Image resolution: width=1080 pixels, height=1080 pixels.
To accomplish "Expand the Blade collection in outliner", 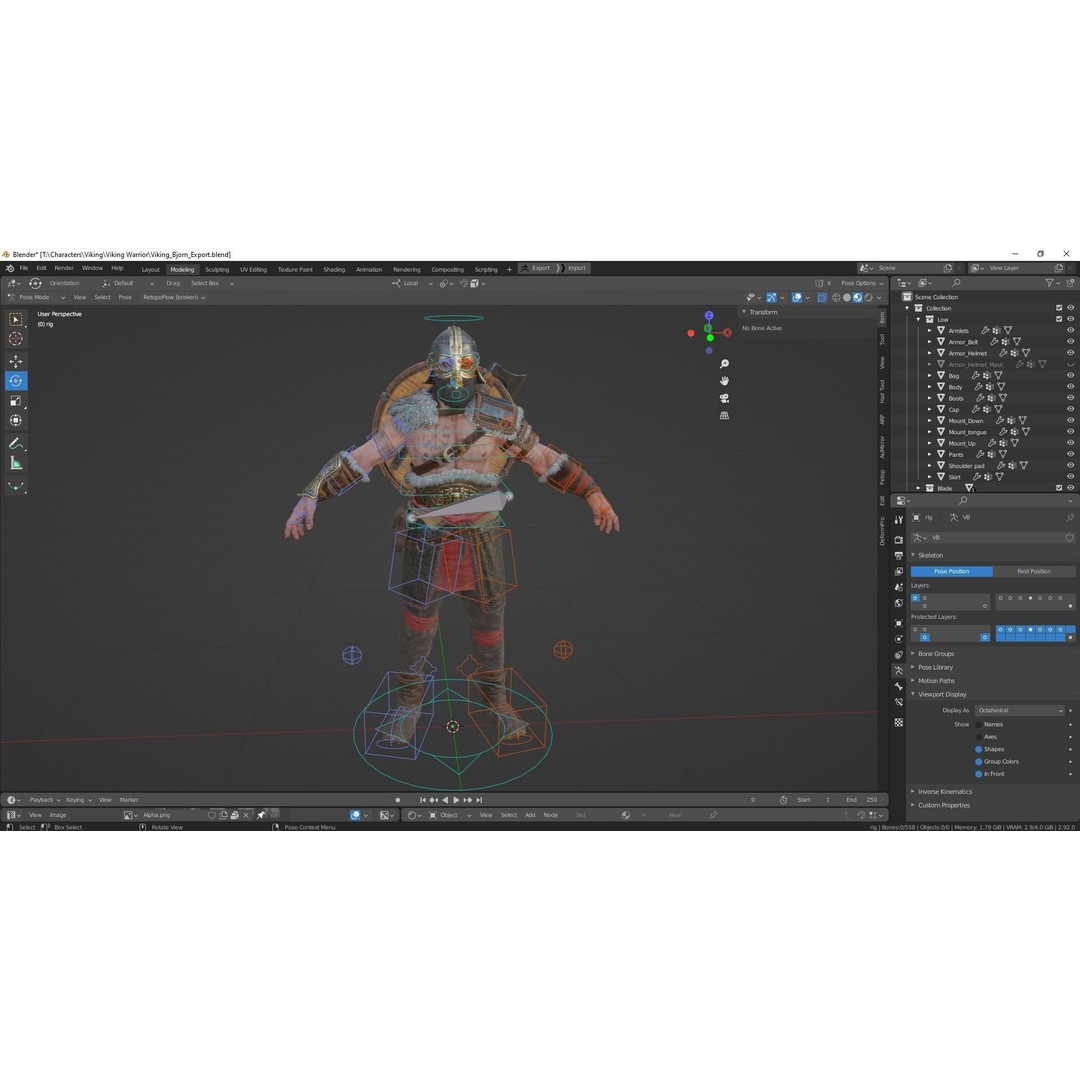I will pyautogui.click(x=918, y=488).
